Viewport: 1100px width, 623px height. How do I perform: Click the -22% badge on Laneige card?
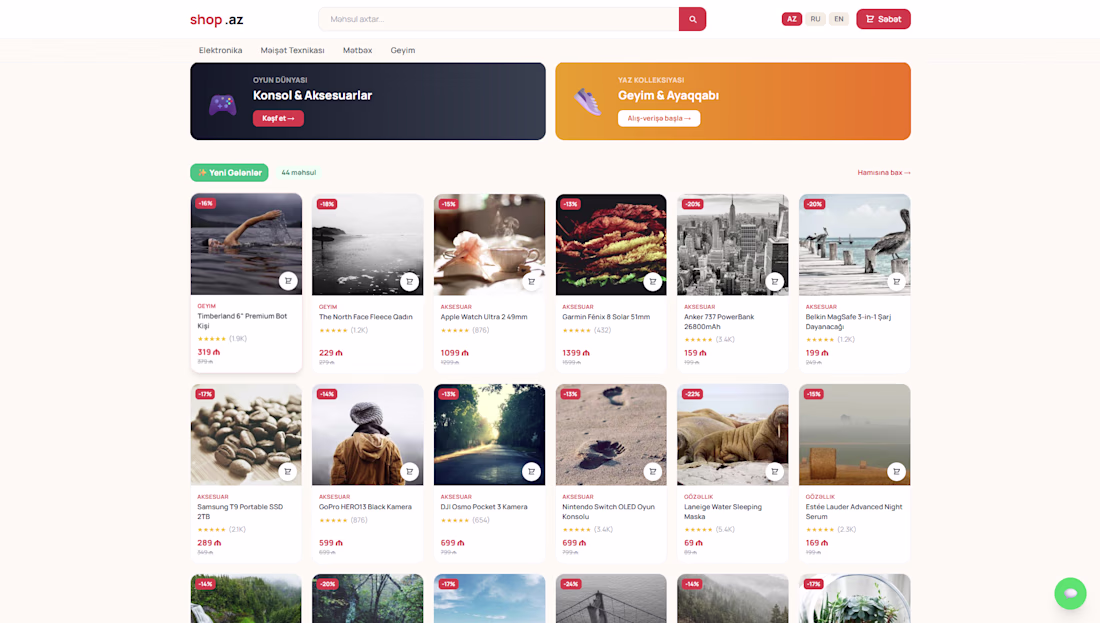[692, 394]
